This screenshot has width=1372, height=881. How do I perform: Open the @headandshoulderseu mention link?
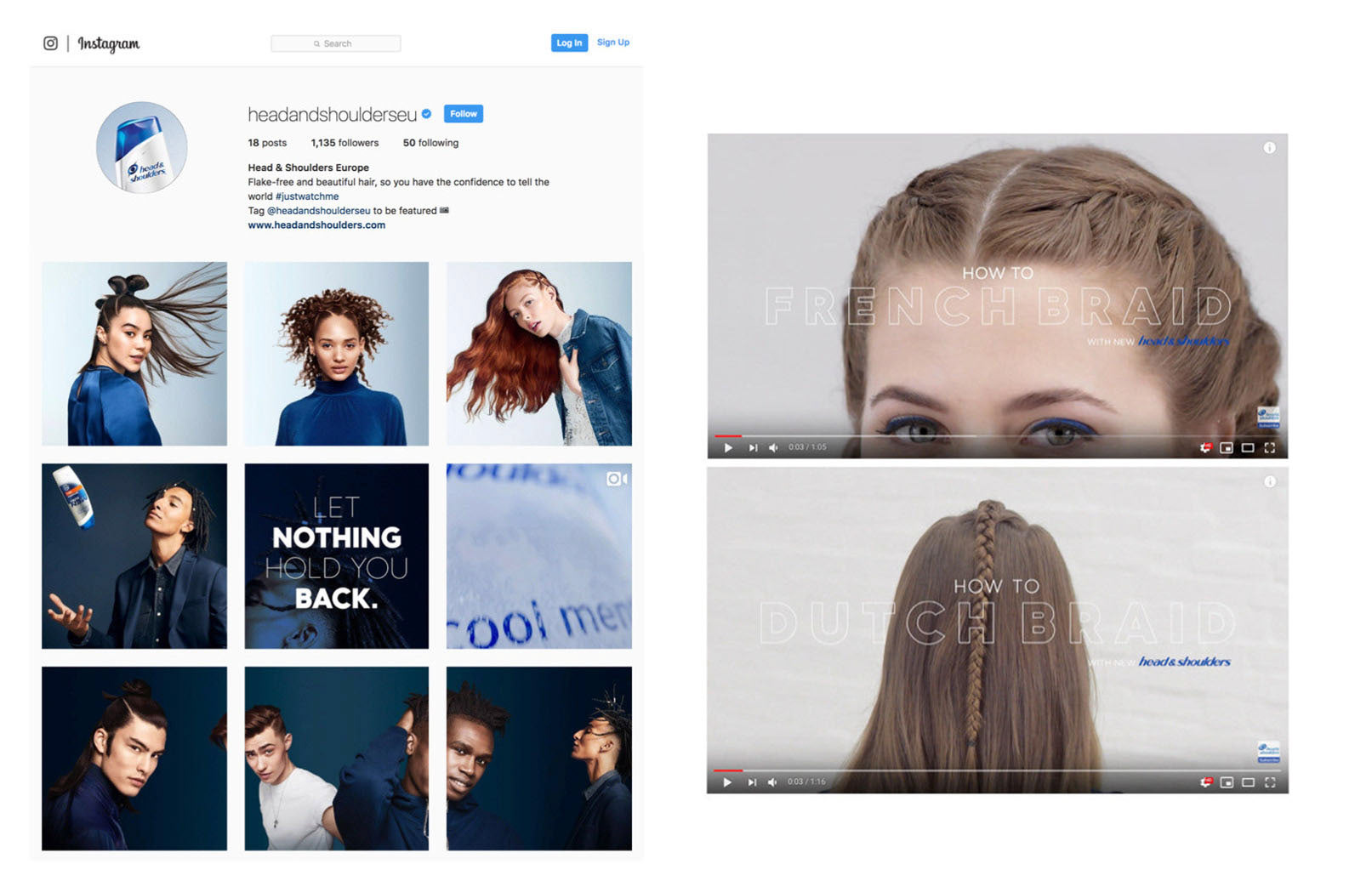319,211
